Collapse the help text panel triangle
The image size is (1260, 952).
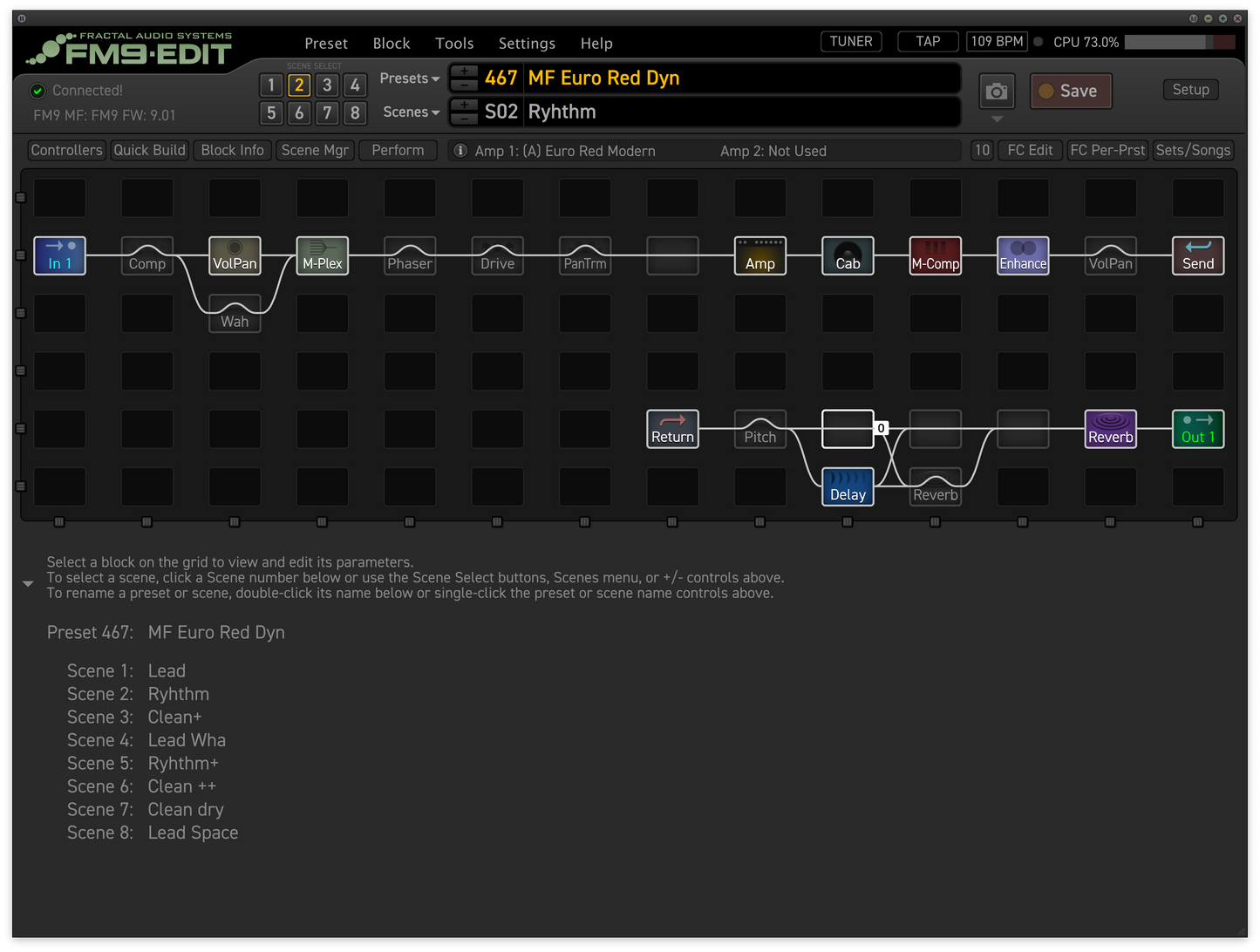28,582
